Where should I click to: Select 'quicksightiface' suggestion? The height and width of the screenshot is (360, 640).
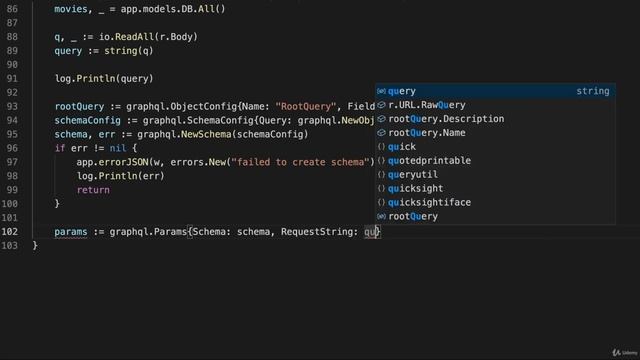point(495,202)
